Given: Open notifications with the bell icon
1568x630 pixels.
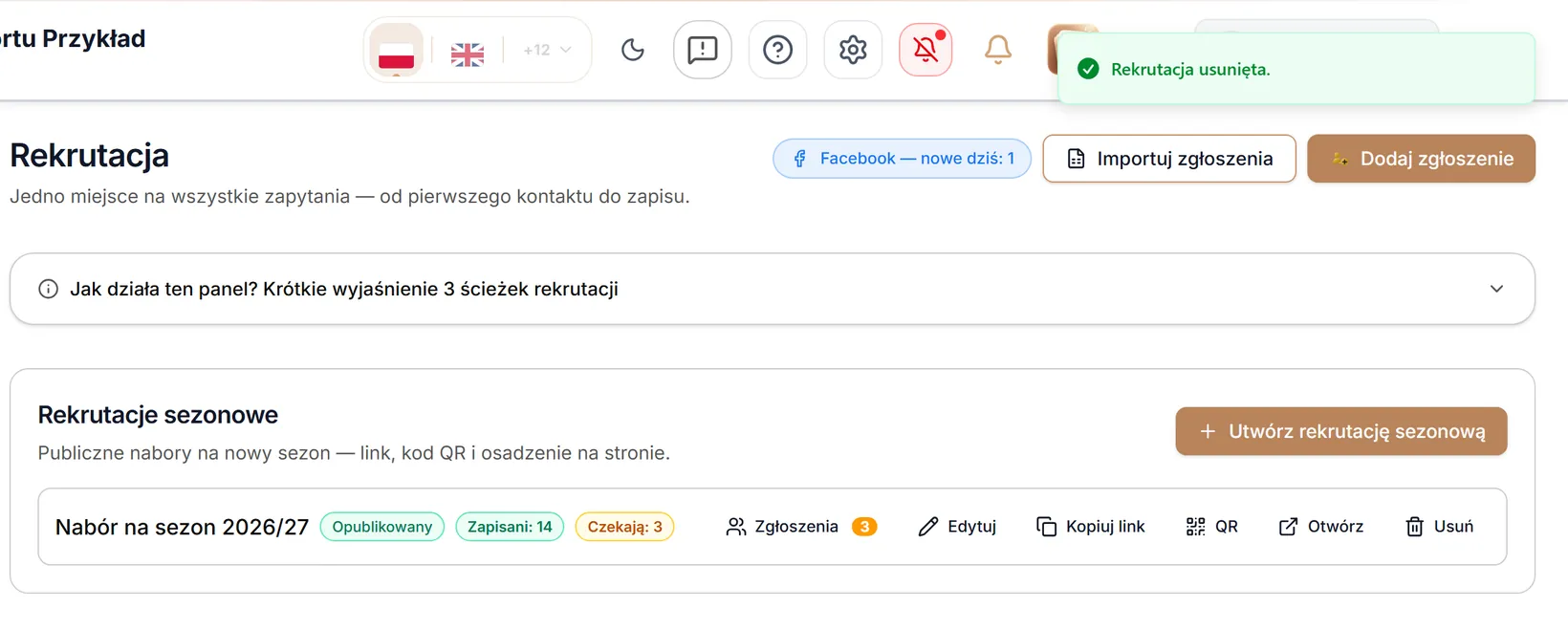Looking at the screenshot, I should [x=998, y=50].
